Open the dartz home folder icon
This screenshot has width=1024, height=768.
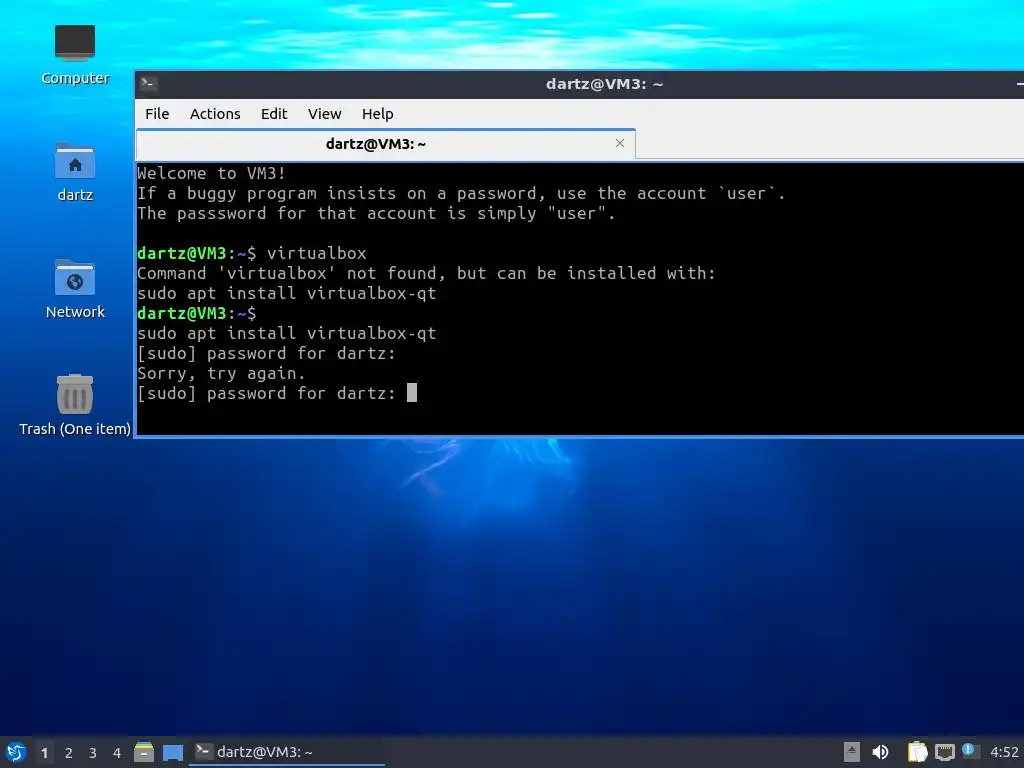(x=74, y=172)
